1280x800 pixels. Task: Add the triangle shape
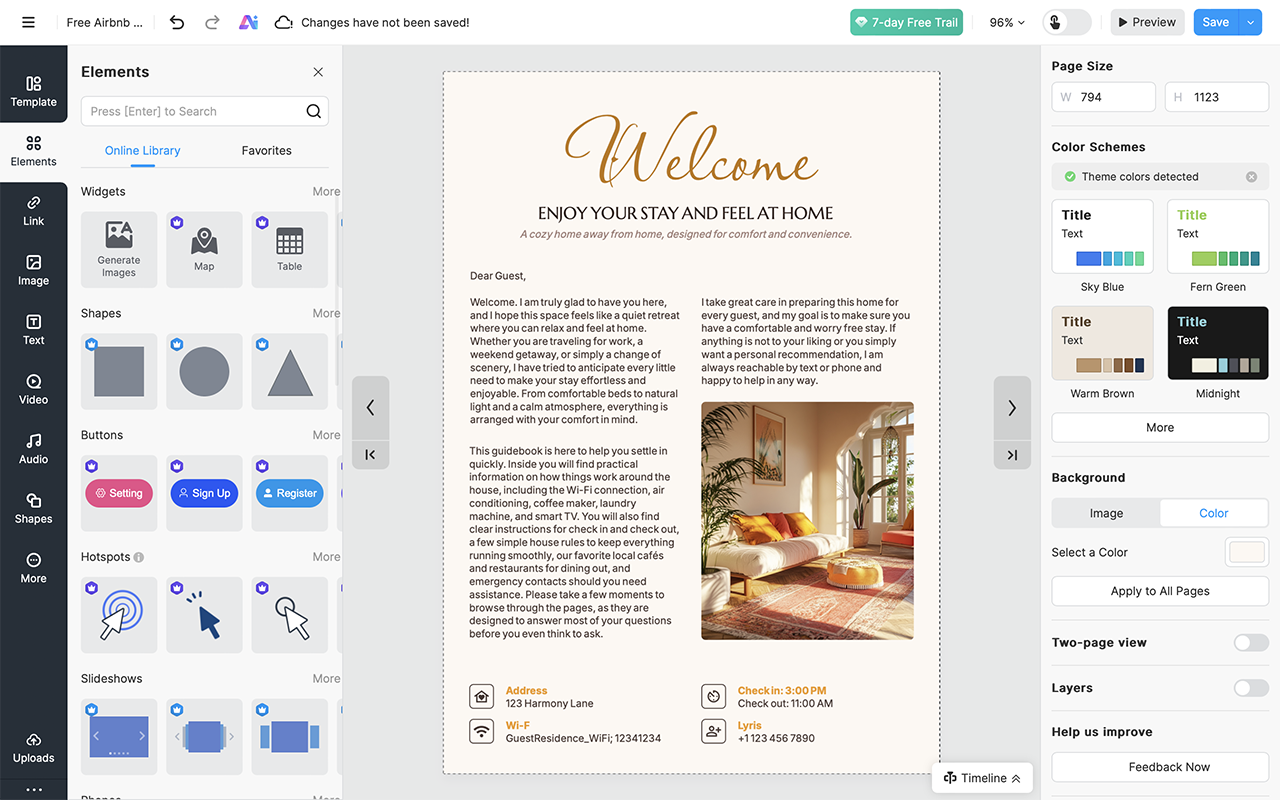290,371
